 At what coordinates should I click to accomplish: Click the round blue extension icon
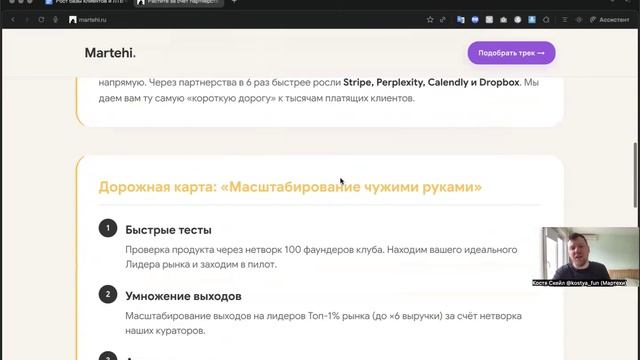coord(475,20)
